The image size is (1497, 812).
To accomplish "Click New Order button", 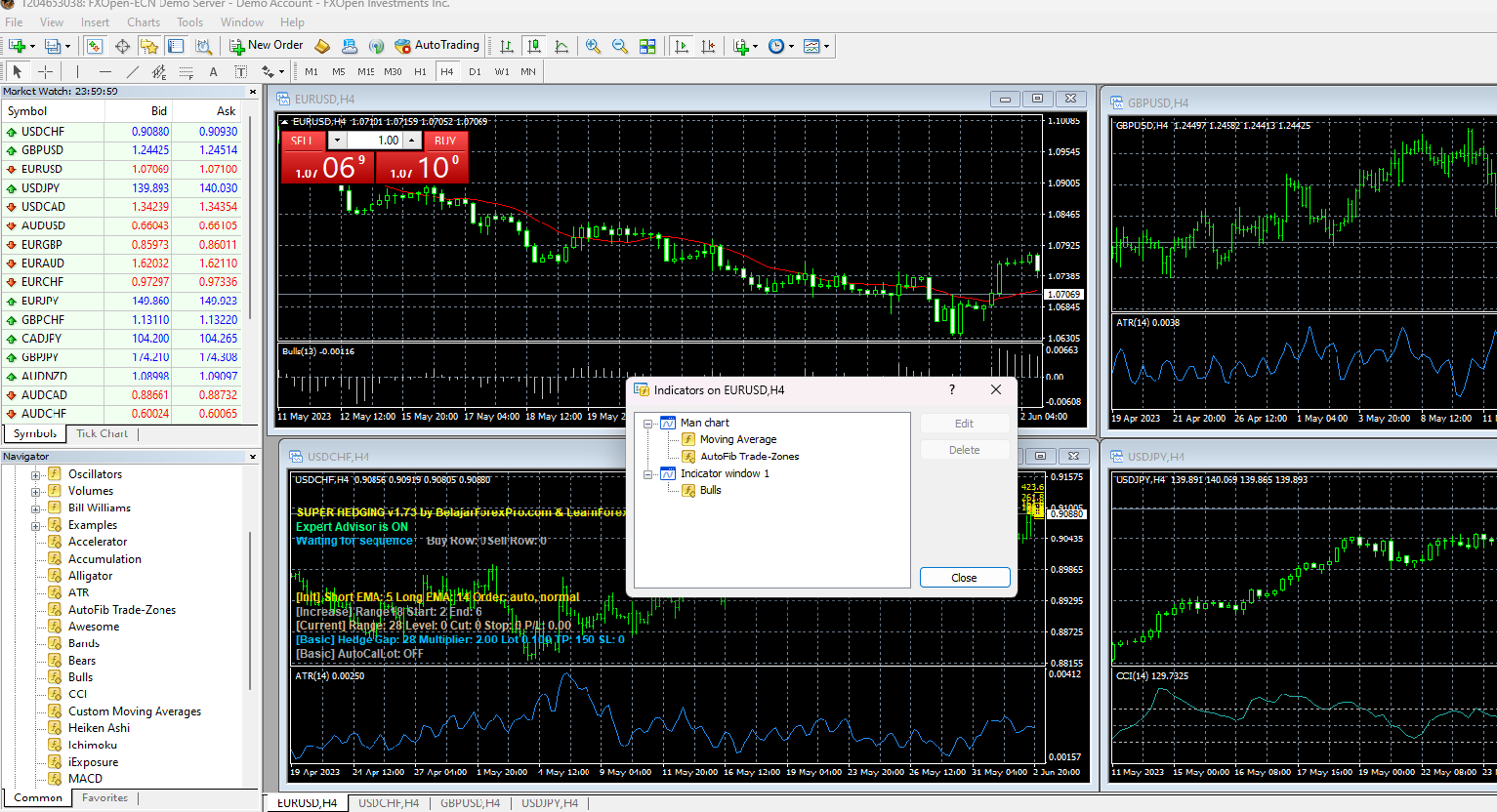I will click(x=267, y=46).
